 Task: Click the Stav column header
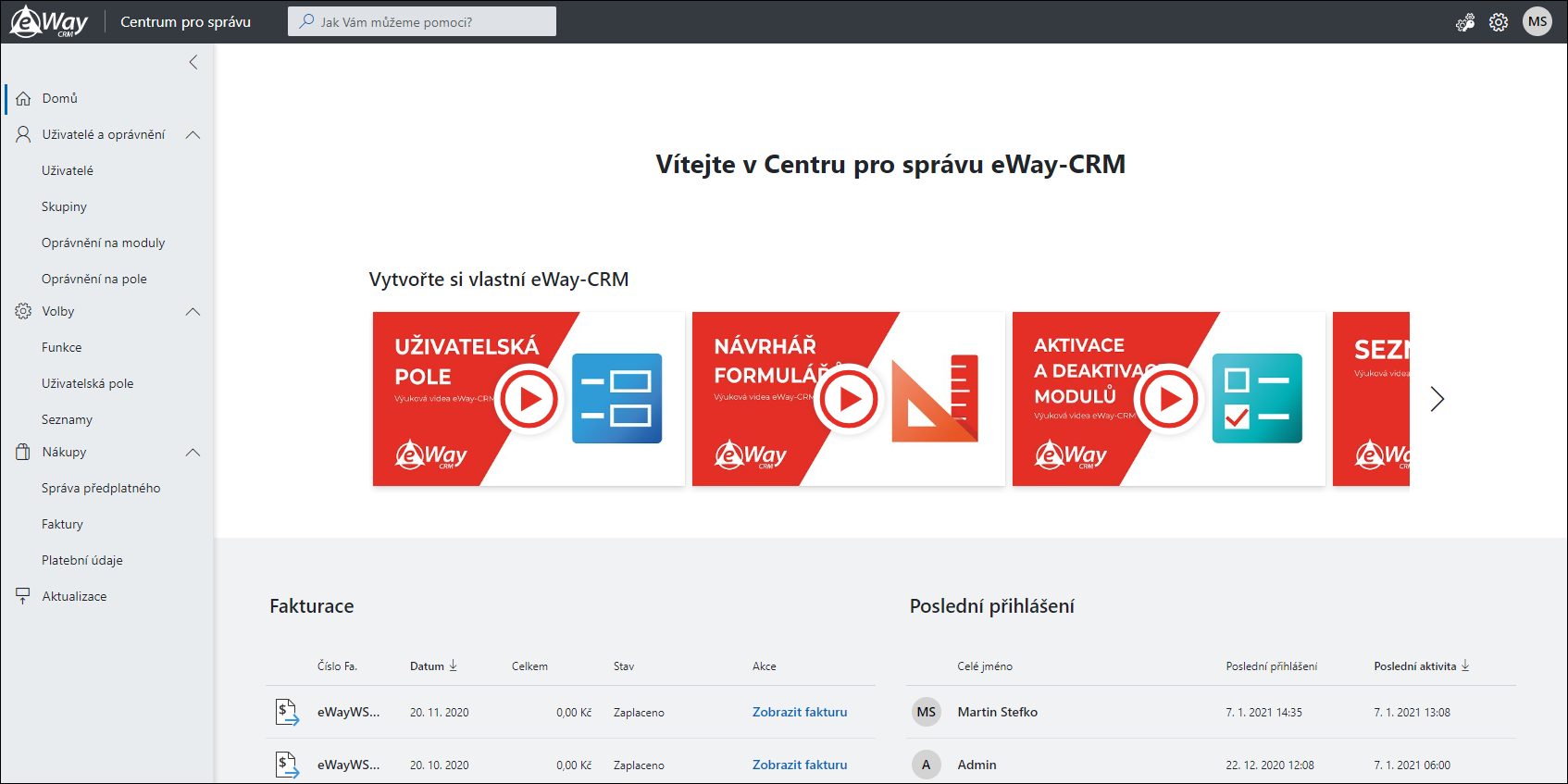624,666
